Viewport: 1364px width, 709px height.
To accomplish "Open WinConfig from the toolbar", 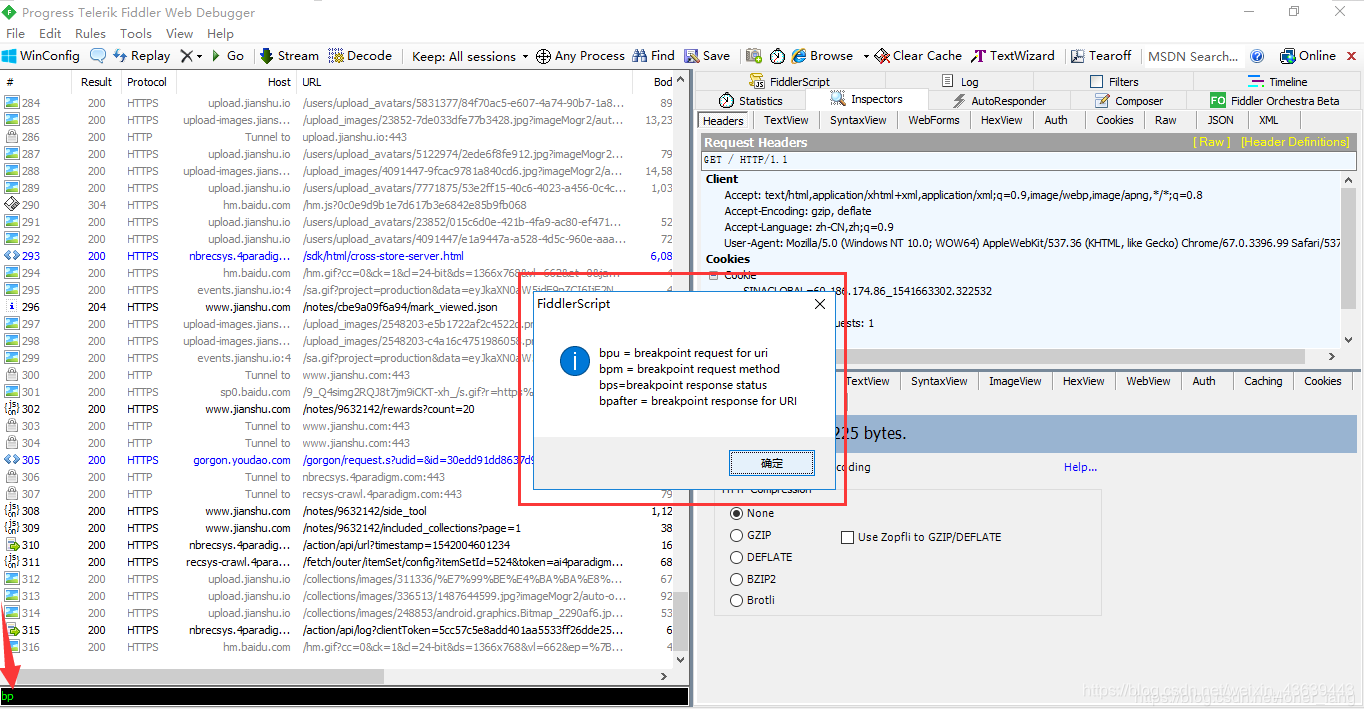I will [x=41, y=56].
